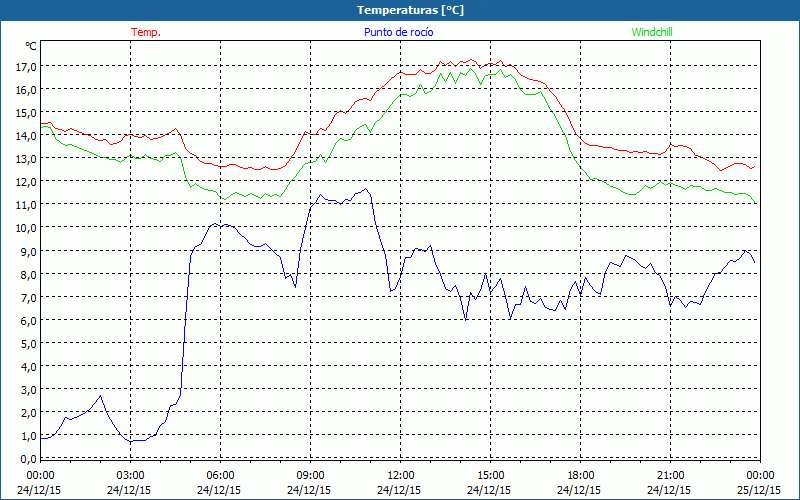Click the 03:00 time axis label

pos(131,475)
